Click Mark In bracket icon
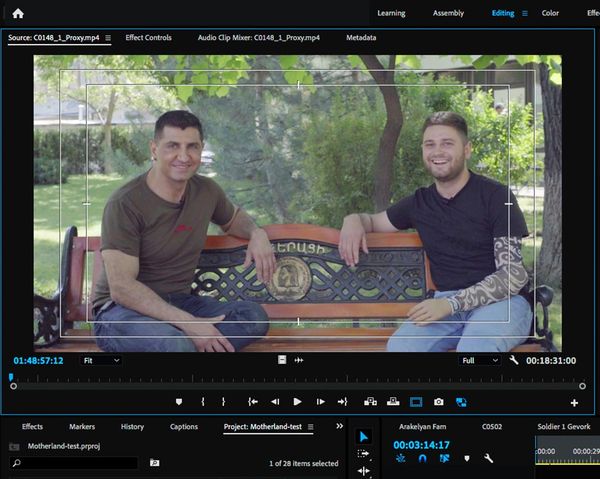The width and height of the screenshot is (600, 479). click(203, 402)
